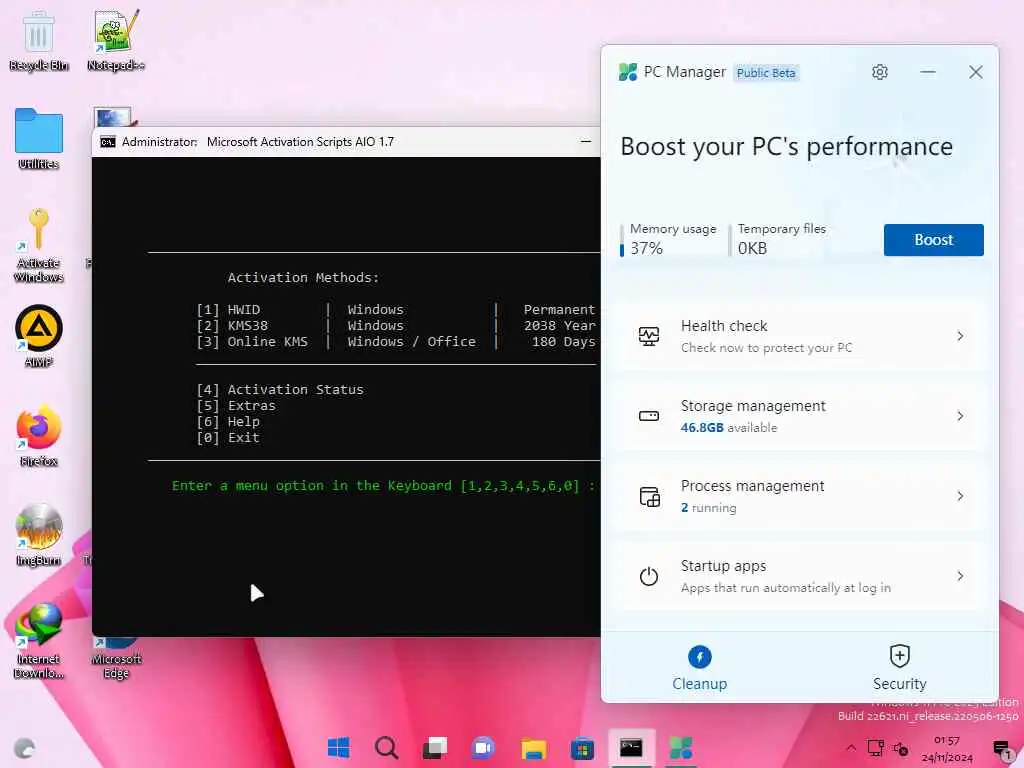Launch the AIMP desktop shortcut
1024x768 pixels.
[39, 336]
